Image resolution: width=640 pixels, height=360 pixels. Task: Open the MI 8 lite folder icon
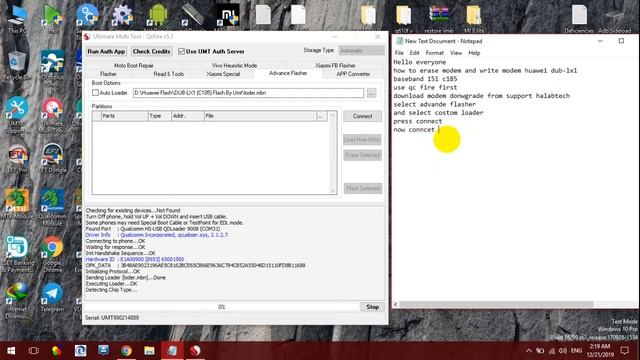[474, 19]
